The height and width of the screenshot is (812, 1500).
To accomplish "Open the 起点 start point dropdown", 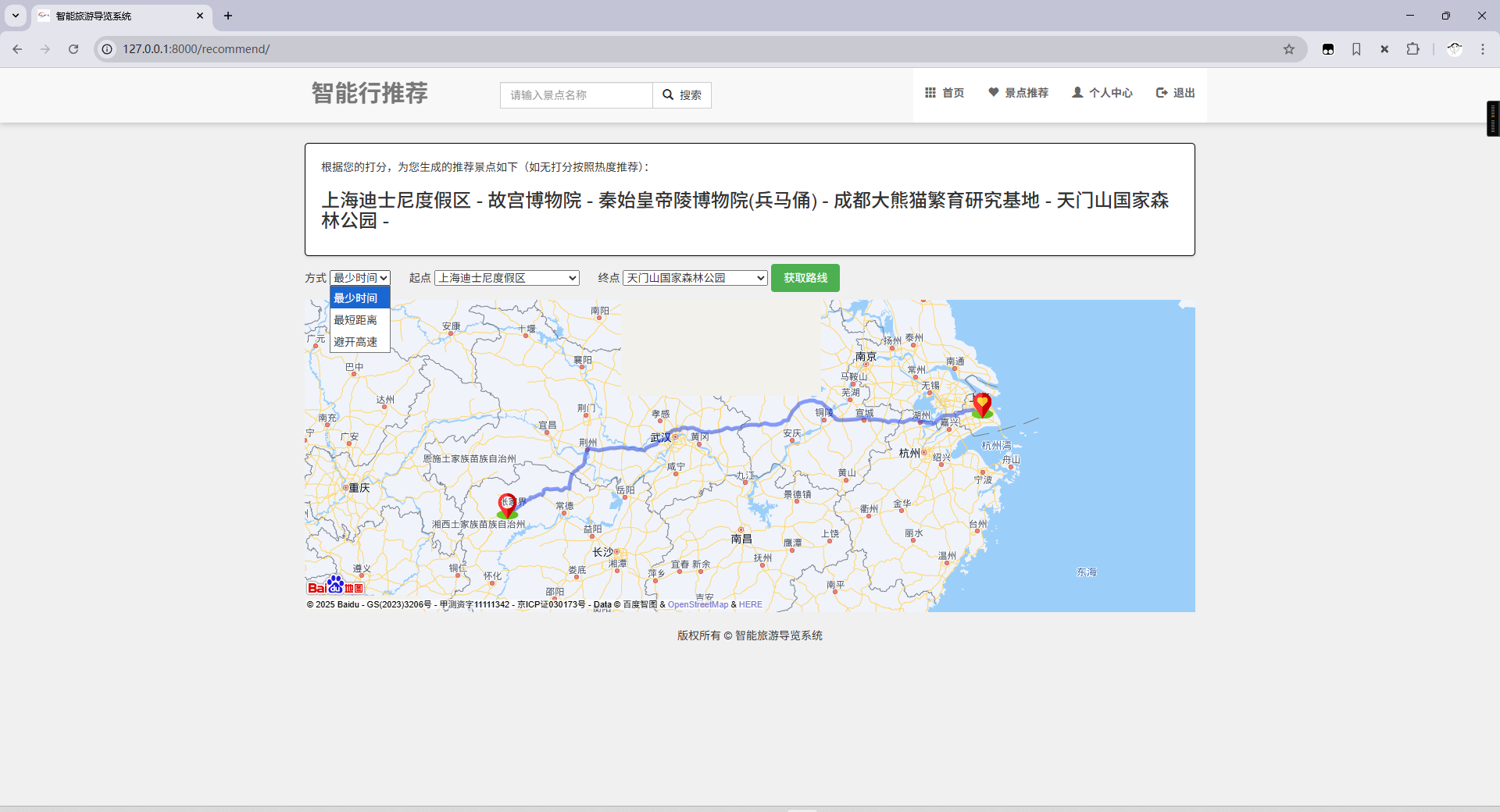I will tap(507, 278).
